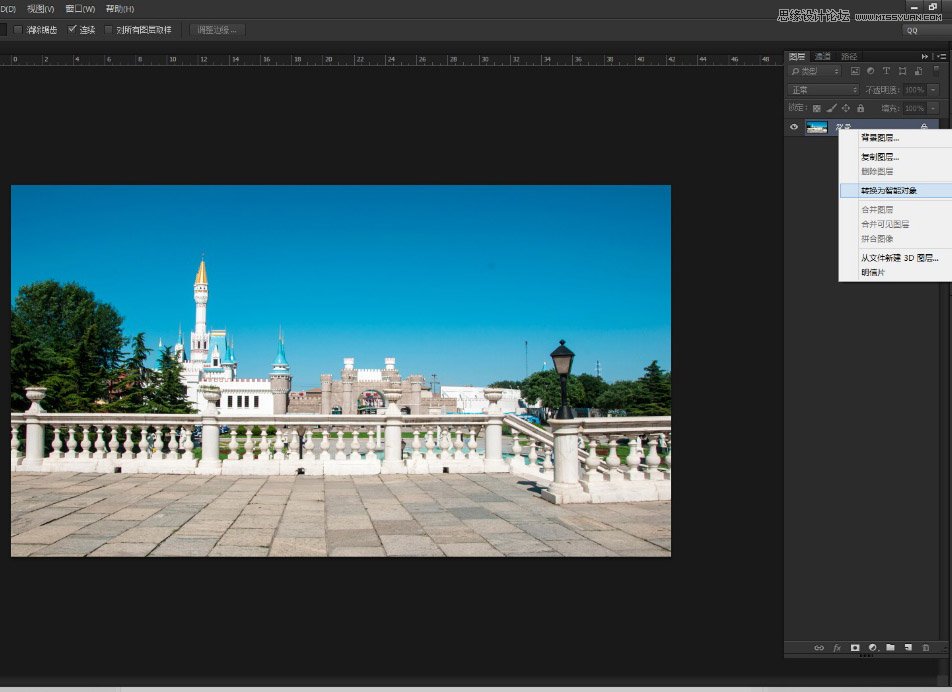The image size is (952, 692).
Task: Click the opacity 100% value field
Action: pos(914,90)
